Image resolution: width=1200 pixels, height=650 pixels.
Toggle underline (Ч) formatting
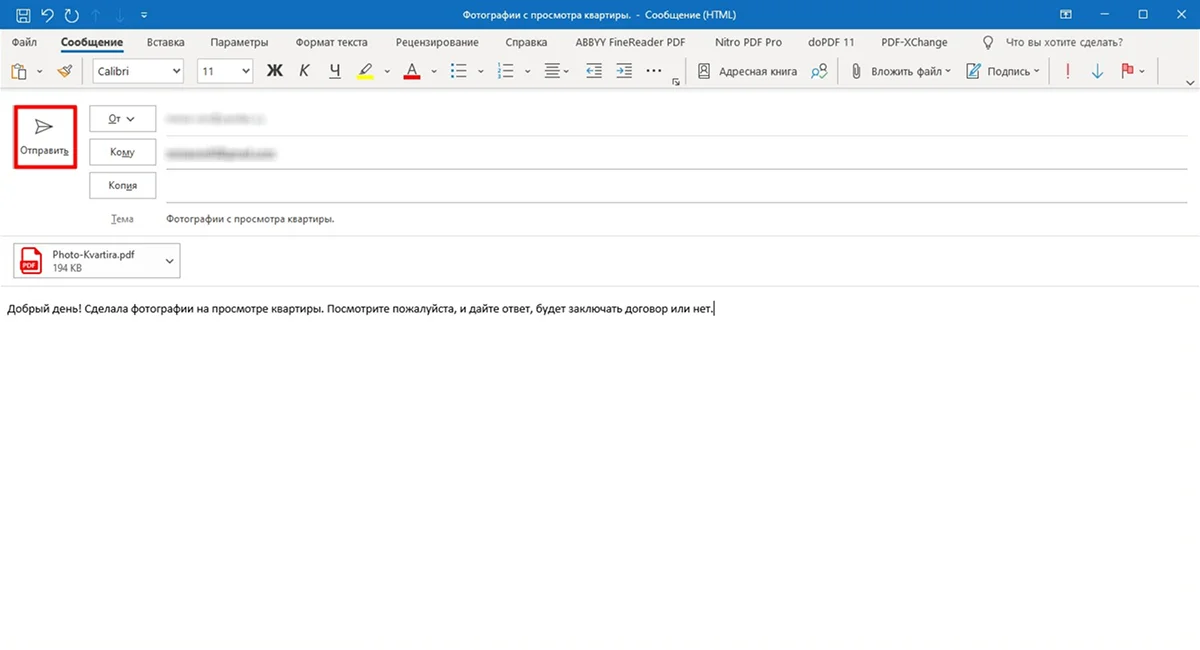pos(335,71)
